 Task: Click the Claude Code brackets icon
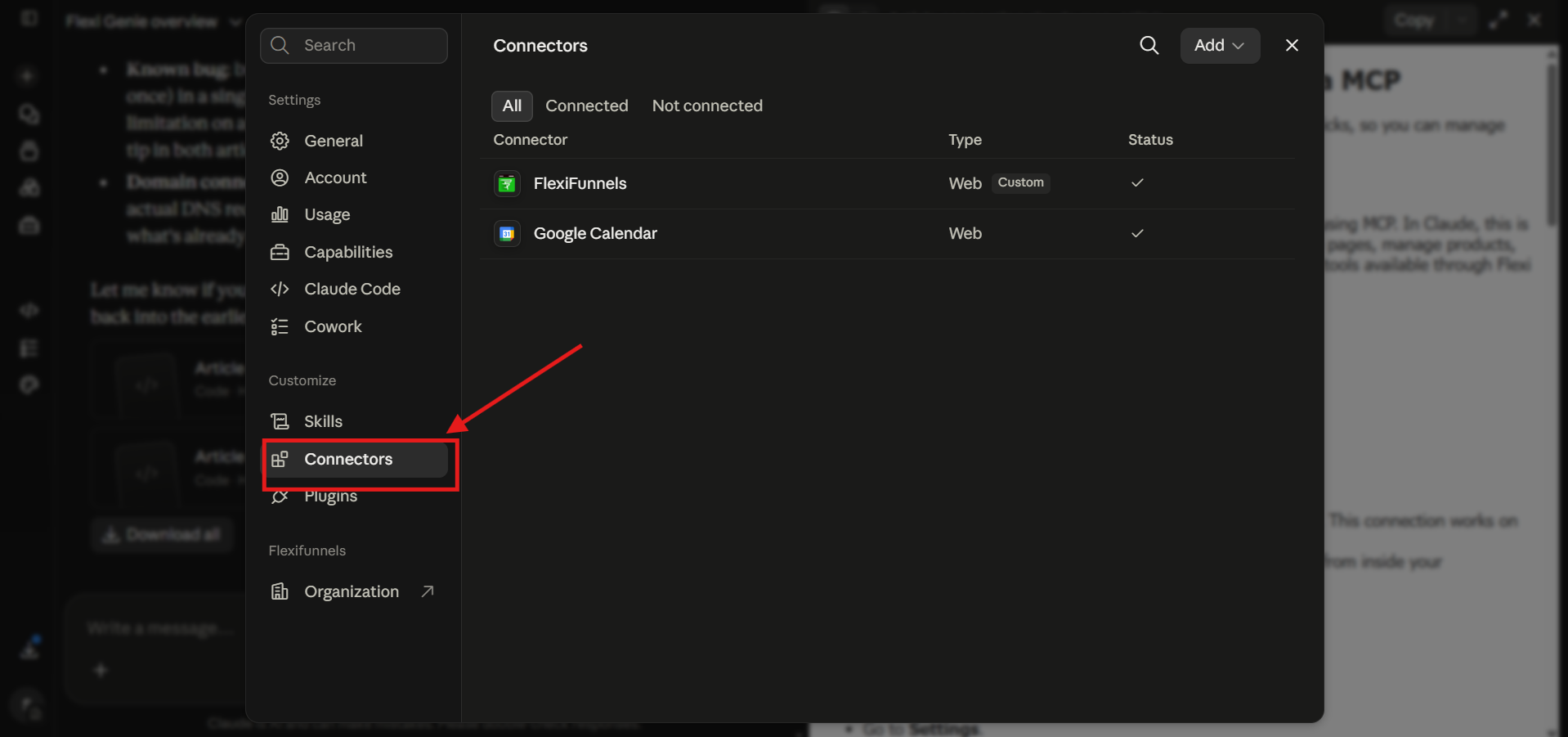point(280,289)
